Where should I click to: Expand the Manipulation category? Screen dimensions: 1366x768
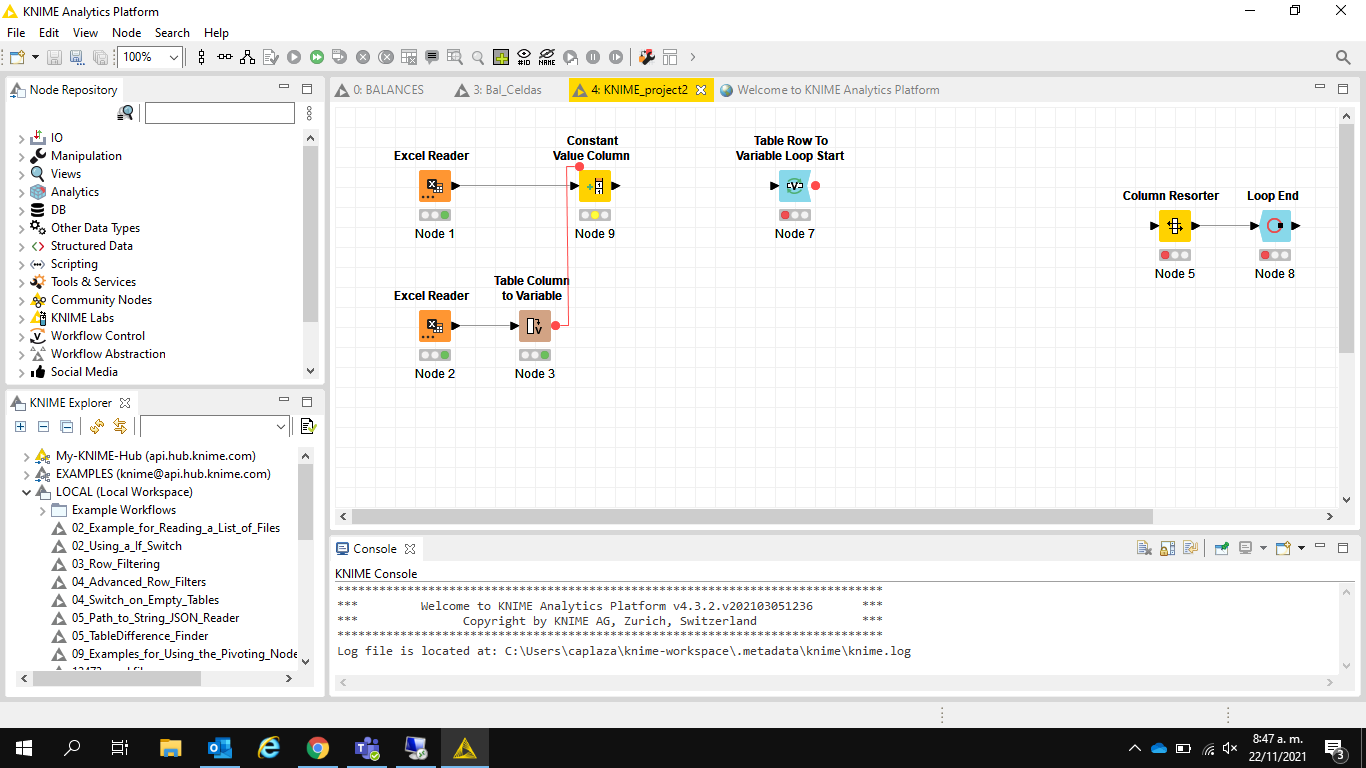click(x=22, y=156)
